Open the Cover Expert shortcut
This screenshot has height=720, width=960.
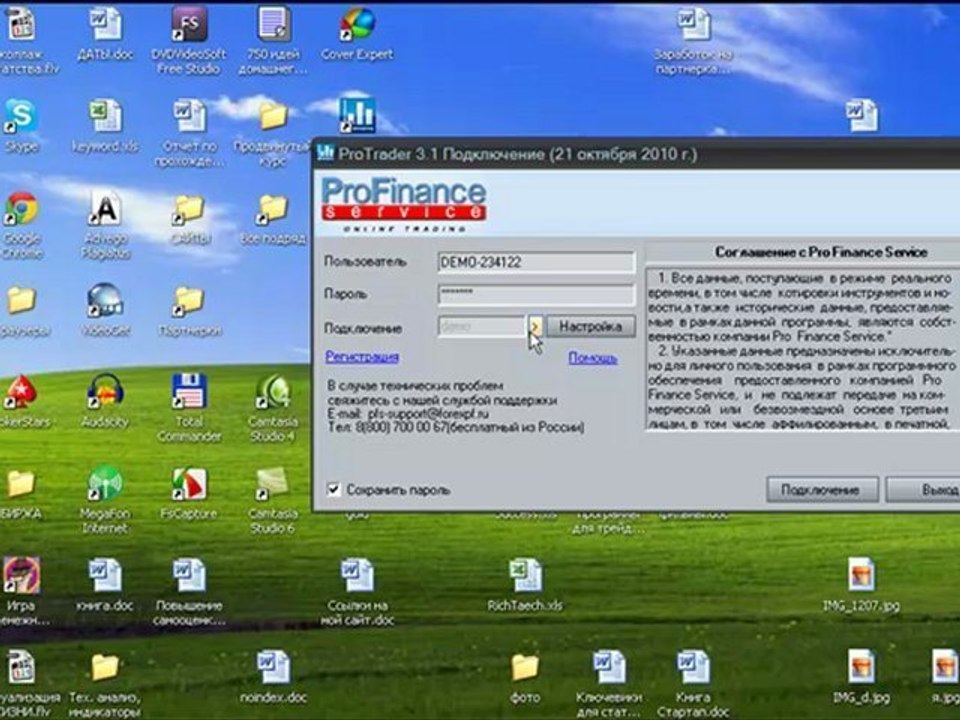357,26
